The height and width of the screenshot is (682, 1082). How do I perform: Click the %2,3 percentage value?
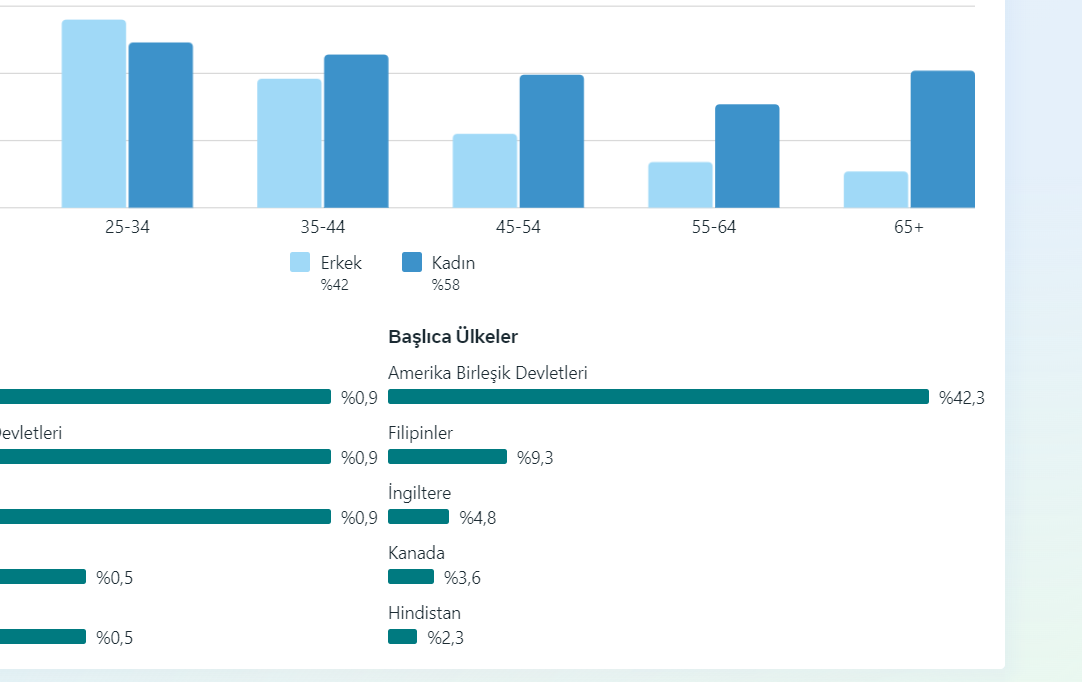coord(446,639)
